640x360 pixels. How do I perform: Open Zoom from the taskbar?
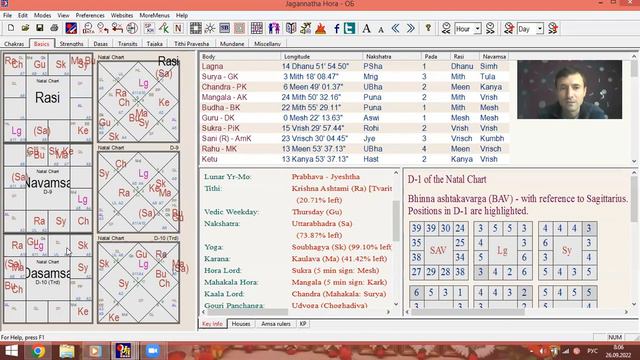[x=153, y=351]
